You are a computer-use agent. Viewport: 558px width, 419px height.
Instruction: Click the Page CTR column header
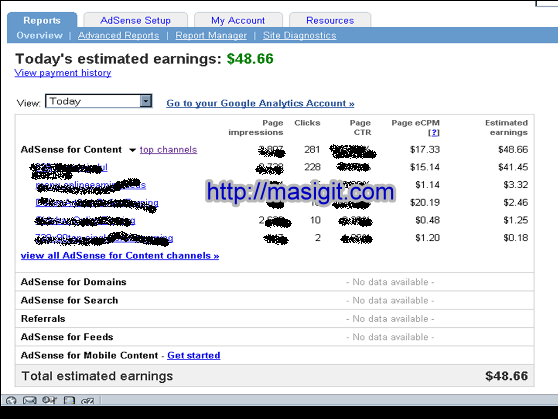360,127
